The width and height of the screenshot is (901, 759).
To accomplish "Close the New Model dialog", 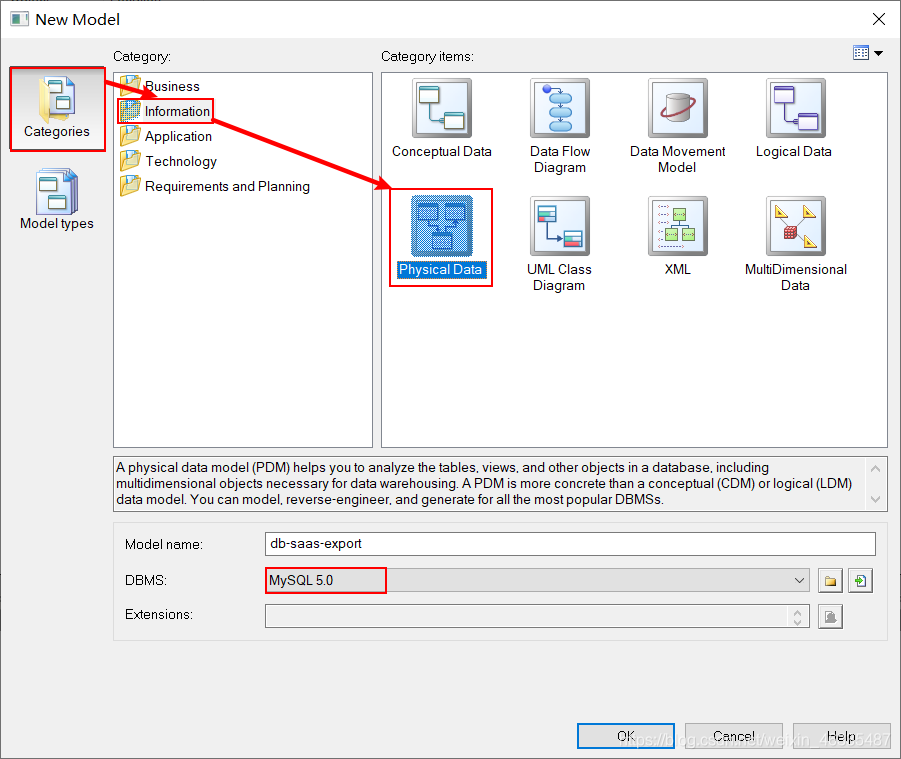I will (x=879, y=19).
